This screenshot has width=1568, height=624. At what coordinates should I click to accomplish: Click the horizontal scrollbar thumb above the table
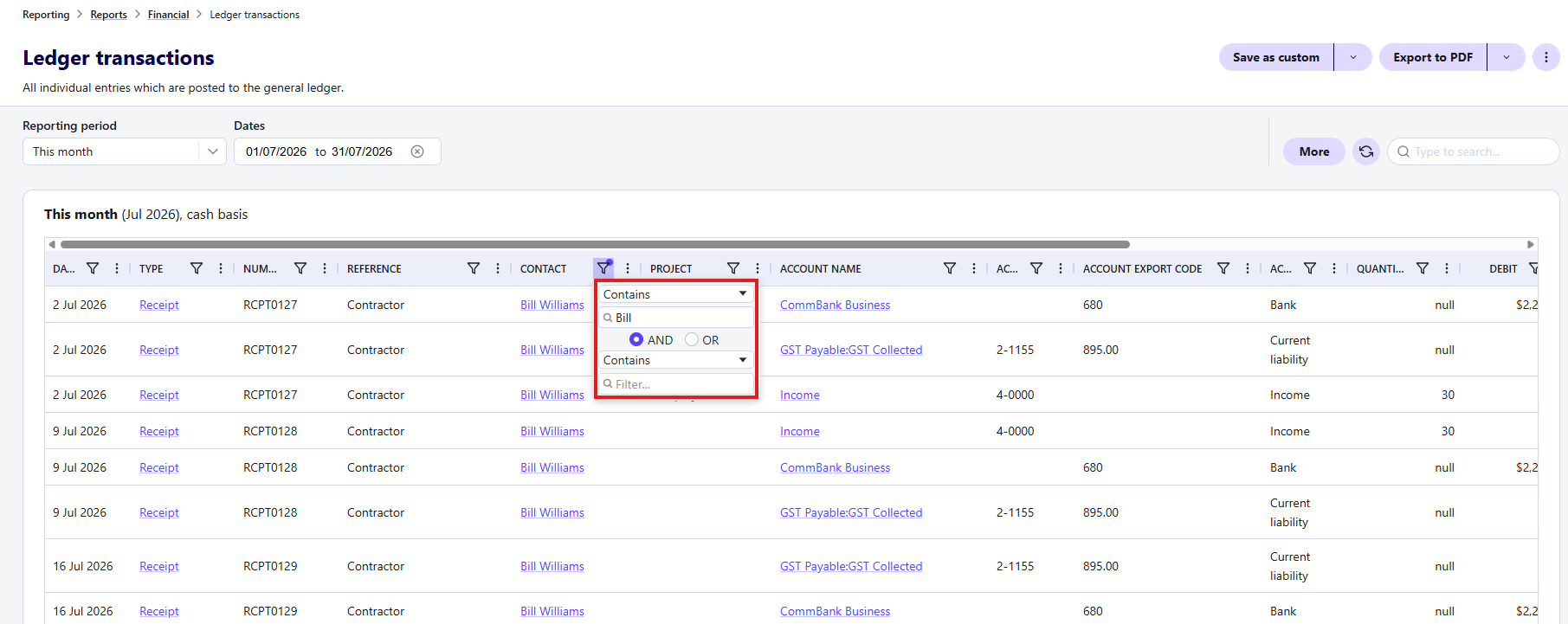[x=595, y=244]
